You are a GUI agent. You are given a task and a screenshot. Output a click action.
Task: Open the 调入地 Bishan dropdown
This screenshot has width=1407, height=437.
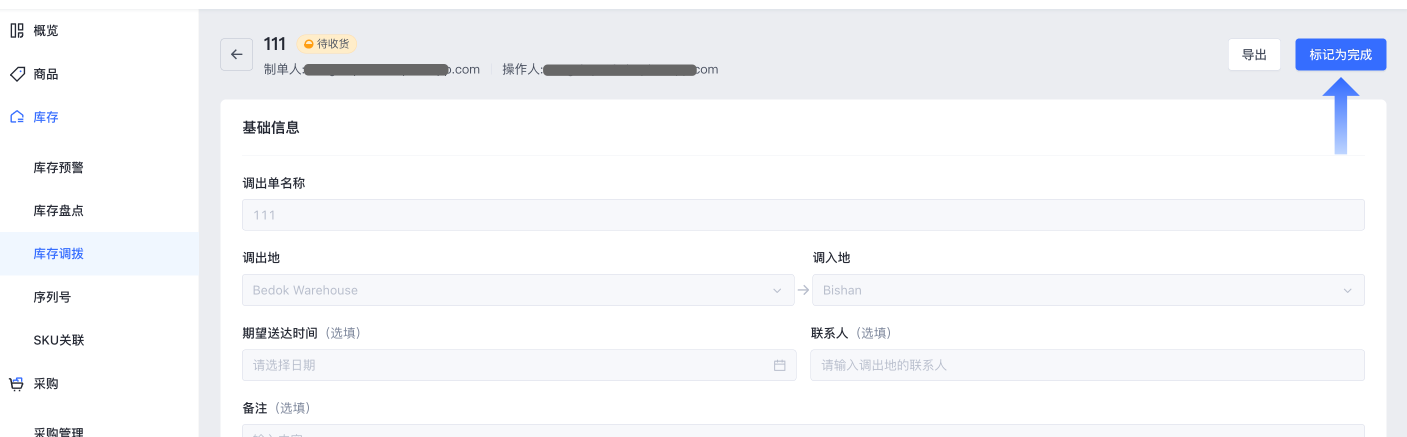coord(1088,290)
